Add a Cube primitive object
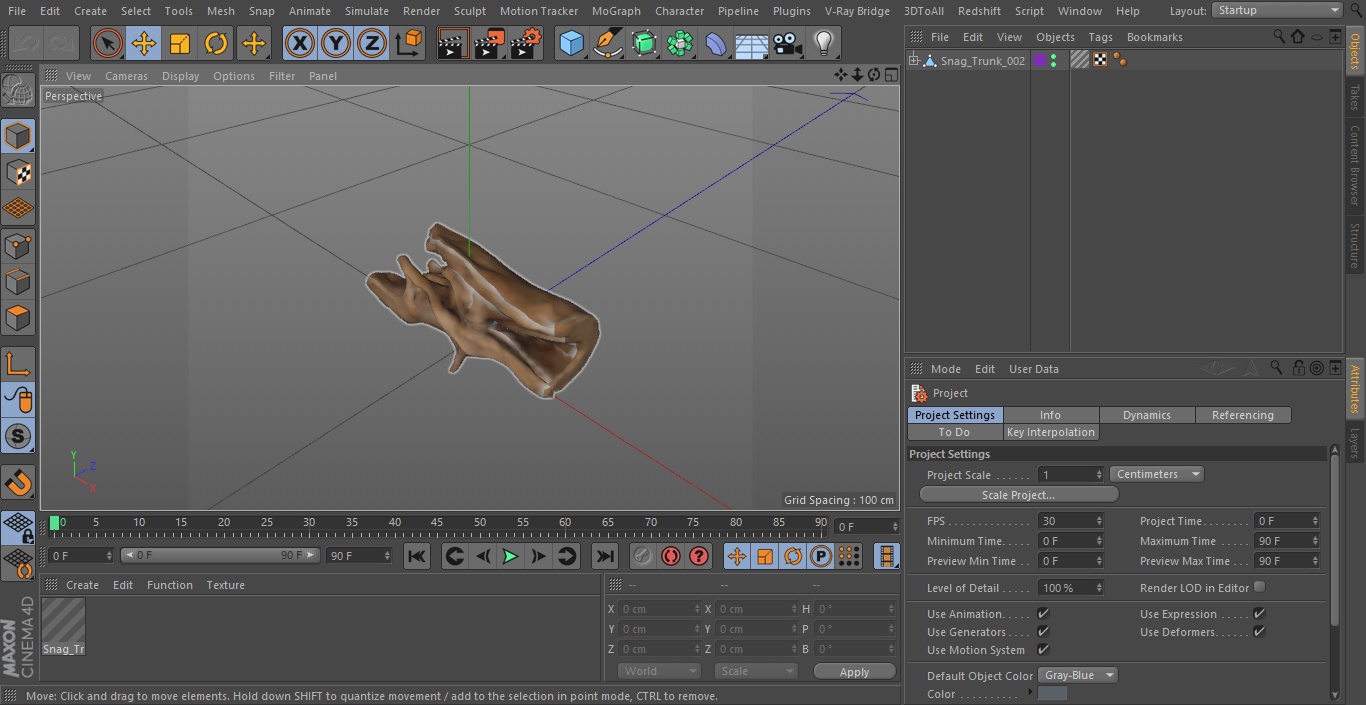 [571, 44]
